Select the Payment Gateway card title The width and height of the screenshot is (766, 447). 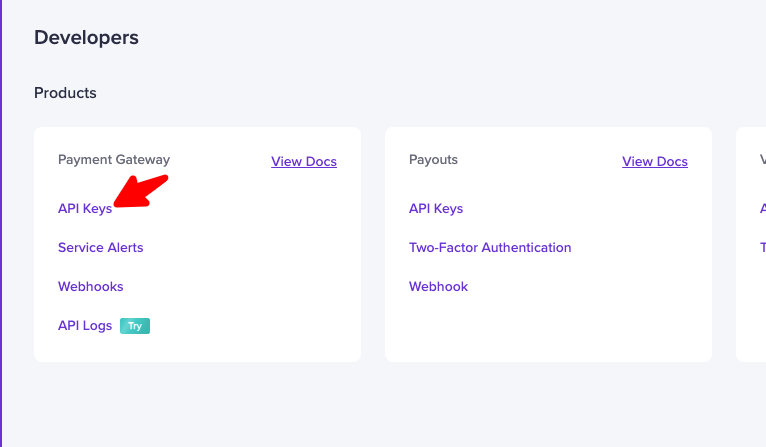114,160
